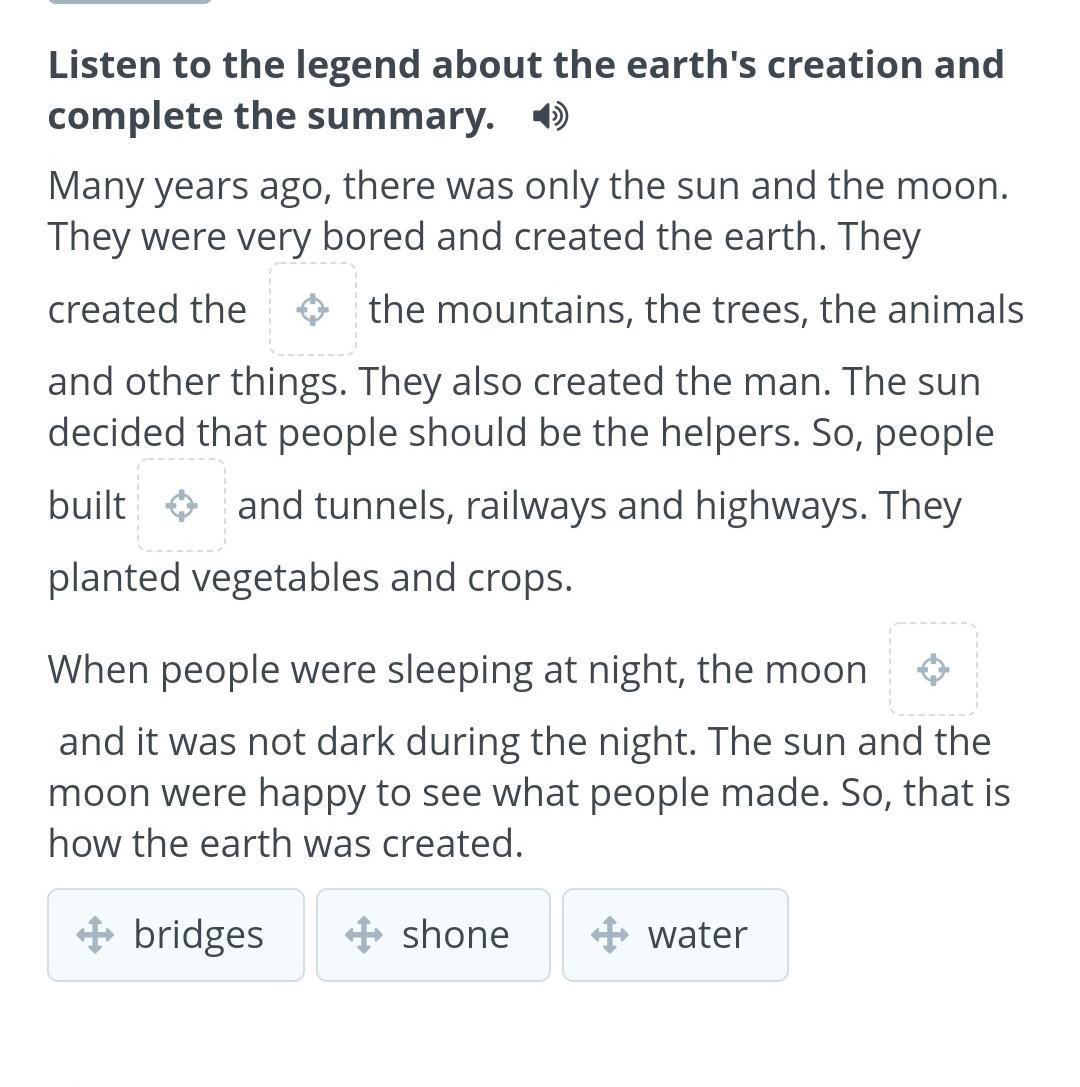Screen dimensions: 1080x1087
Task: Click the word "vegetables" in the summary
Action: coord(285,579)
